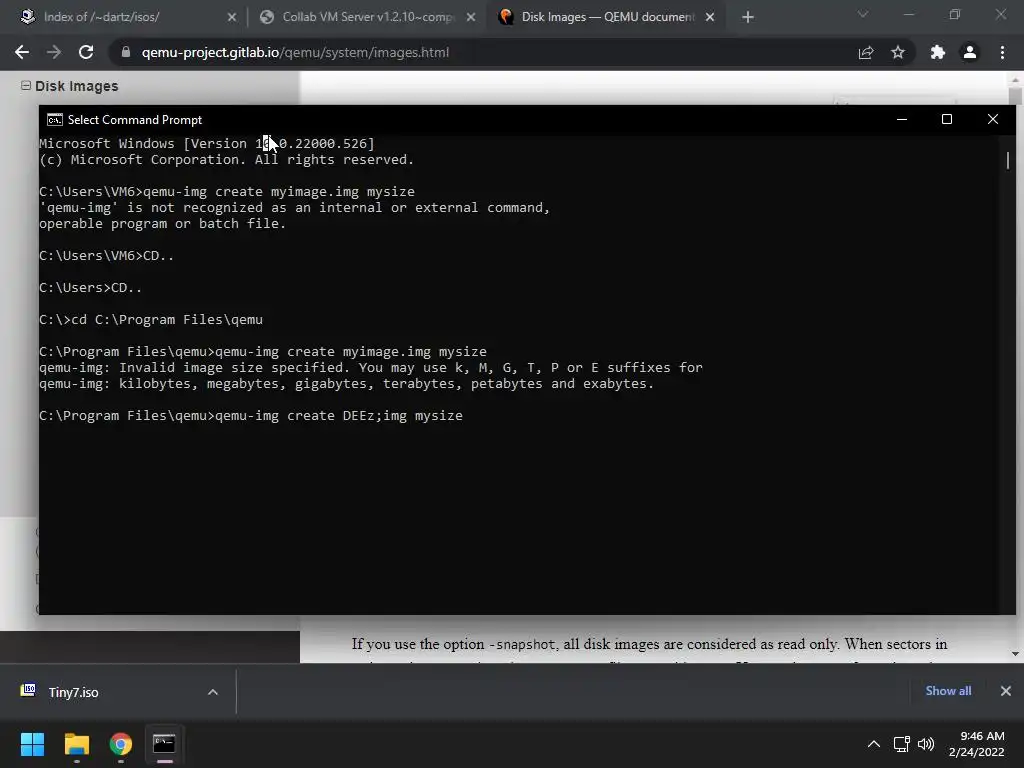This screenshot has height=768, width=1024.
Task: Open a new browser tab
Action: (x=748, y=17)
